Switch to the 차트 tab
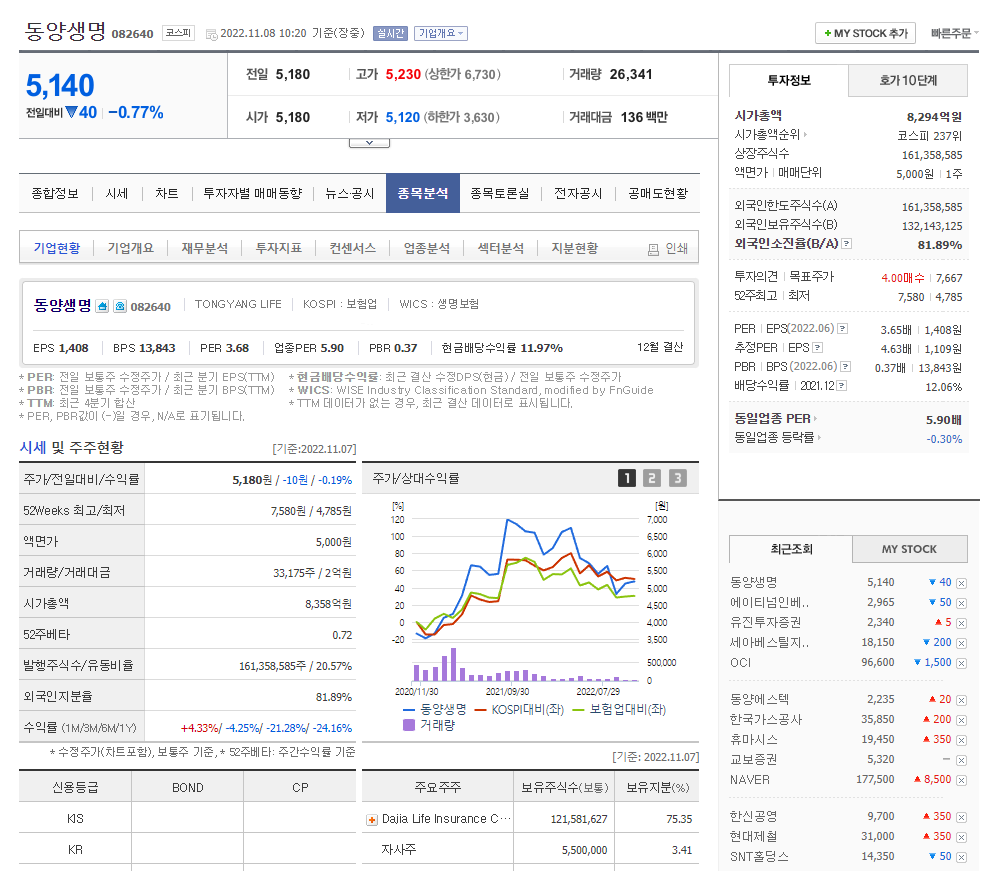 166,193
